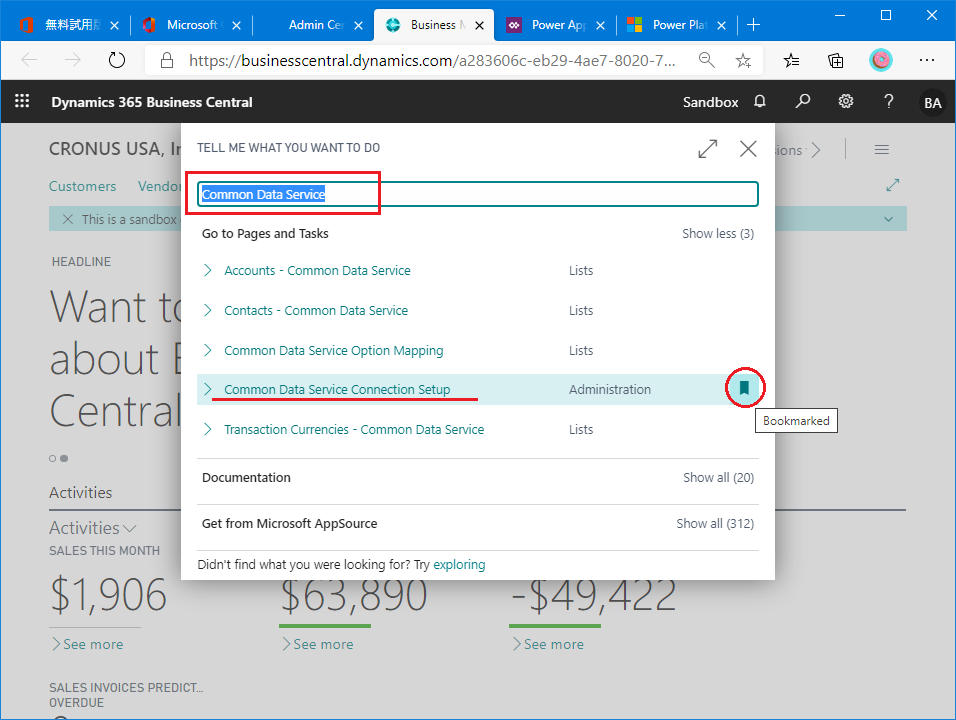The image size is (956, 720).
Task: Close the Power Apps browser tab
Action: (601, 25)
